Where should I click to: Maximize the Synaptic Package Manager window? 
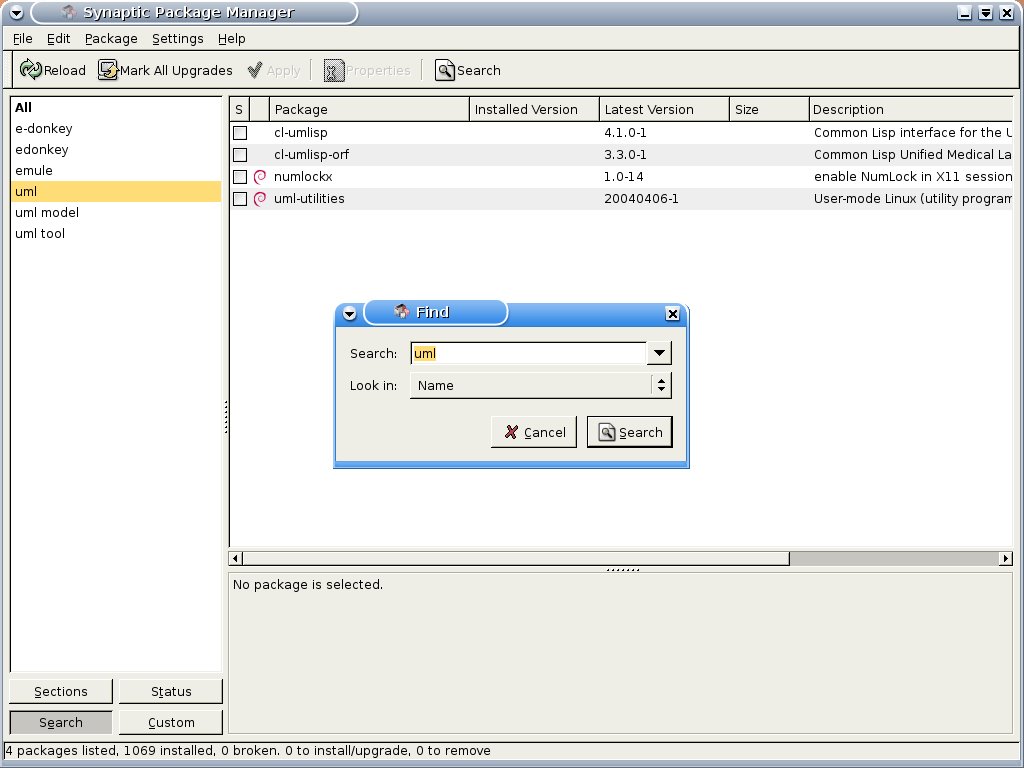point(985,12)
